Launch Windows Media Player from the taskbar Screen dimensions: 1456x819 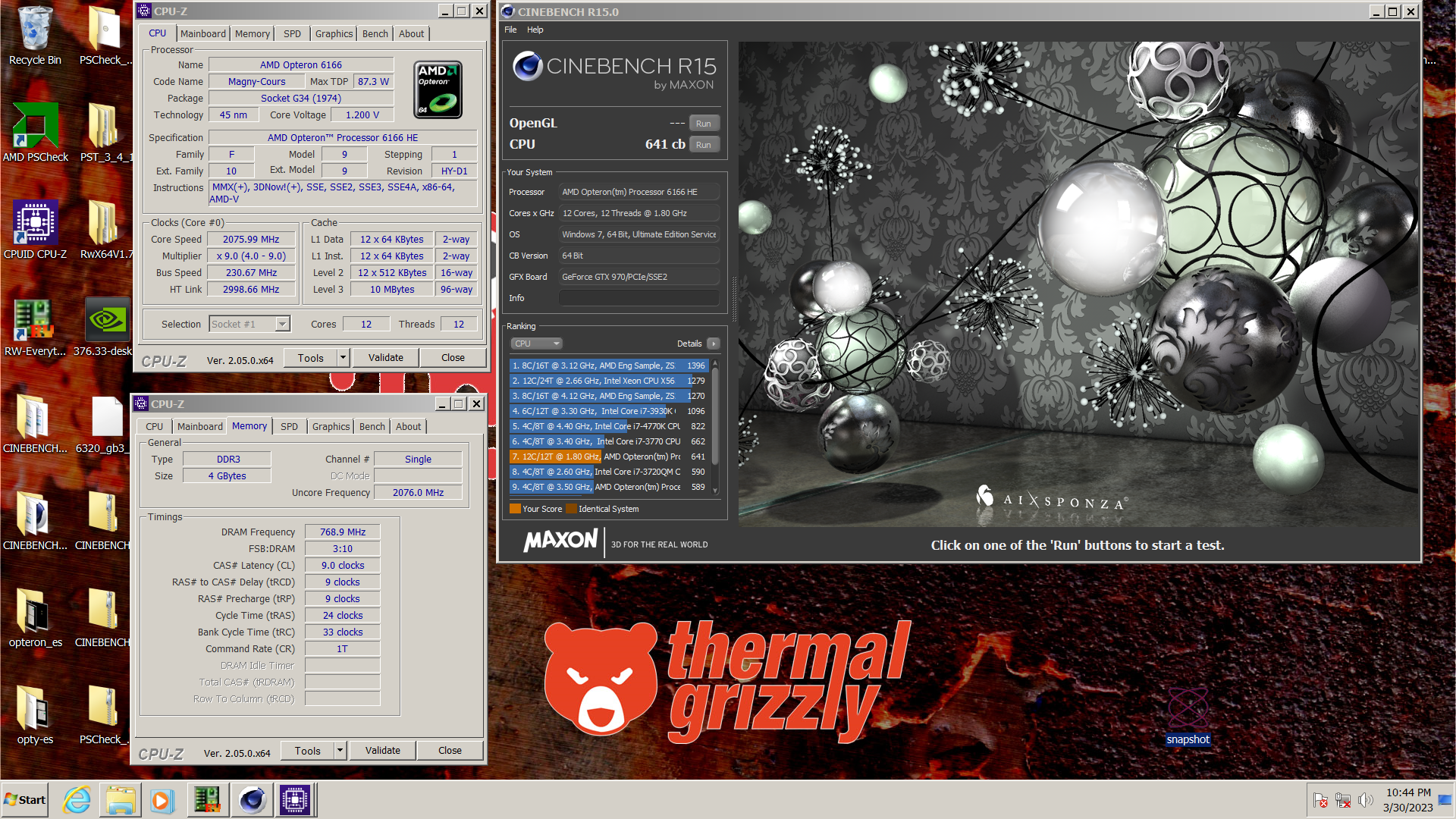(162, 800)
